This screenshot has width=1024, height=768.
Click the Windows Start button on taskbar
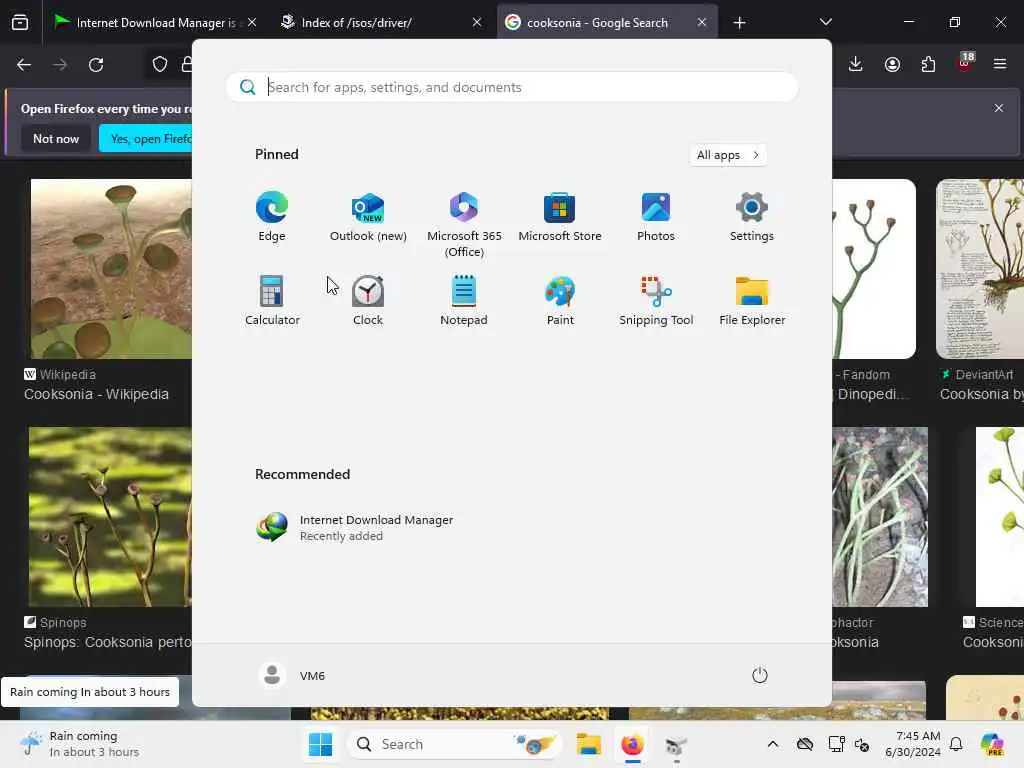(x=320, y=744)
